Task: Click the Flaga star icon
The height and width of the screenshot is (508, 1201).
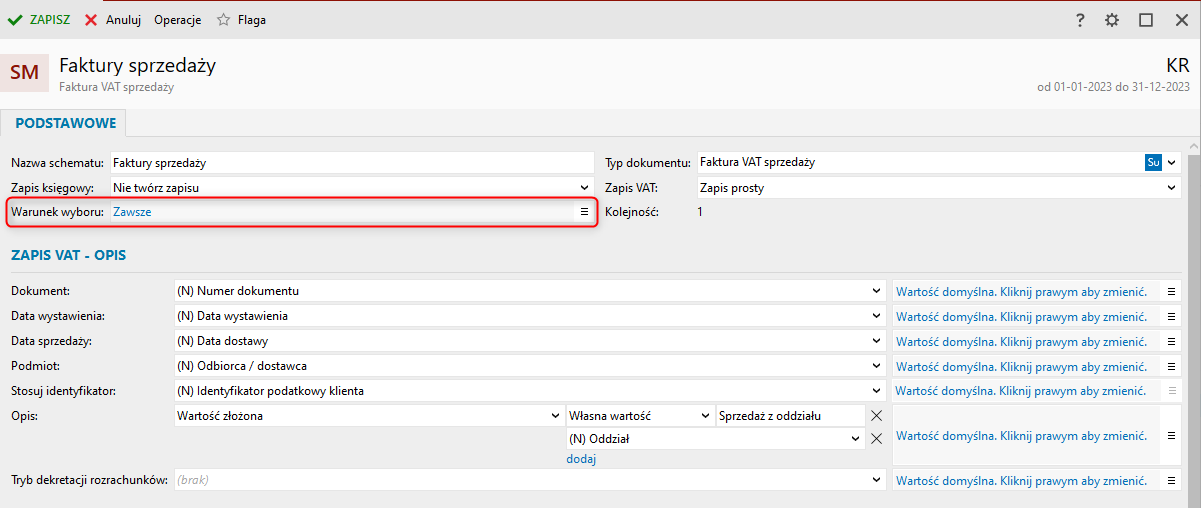Action: point(224,20)
